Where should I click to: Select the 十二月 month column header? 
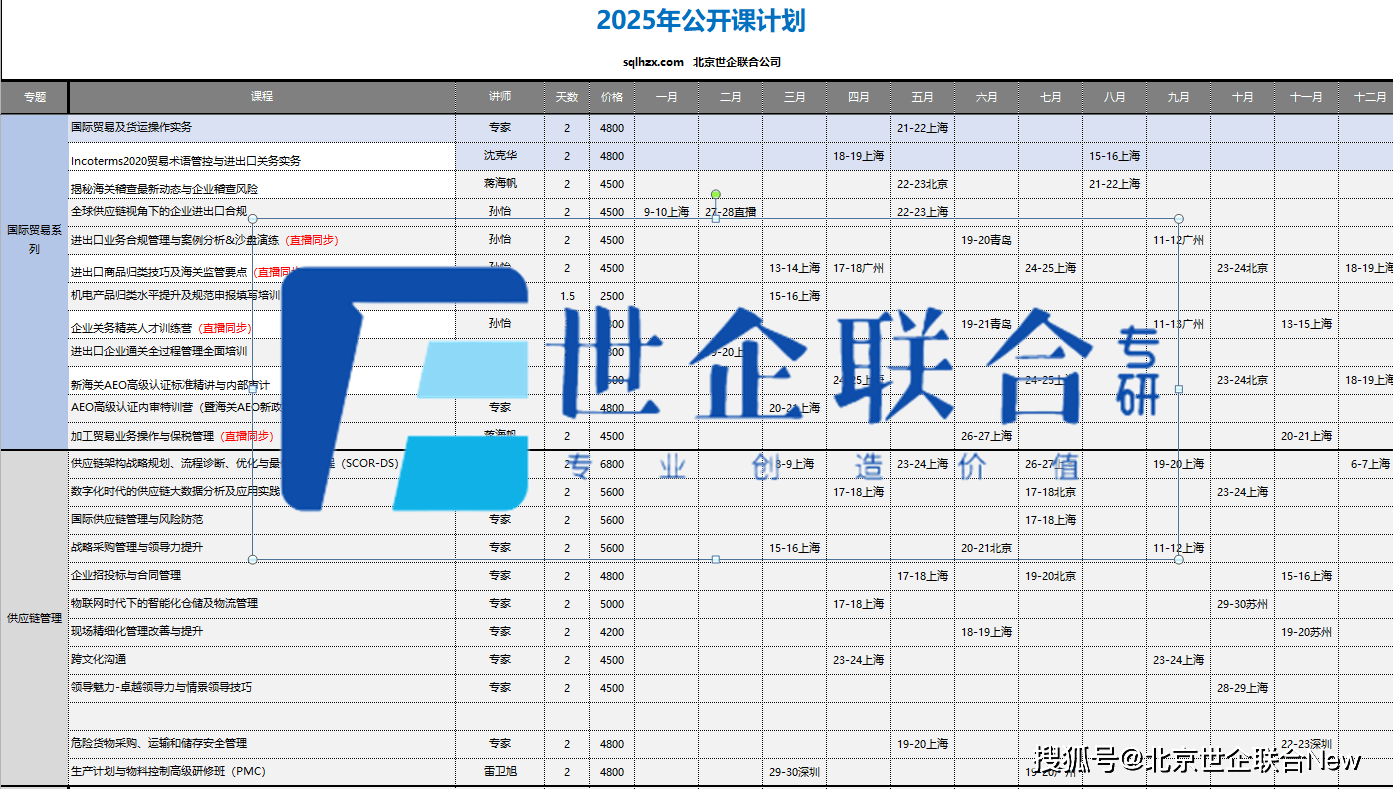coord(1368,97)
